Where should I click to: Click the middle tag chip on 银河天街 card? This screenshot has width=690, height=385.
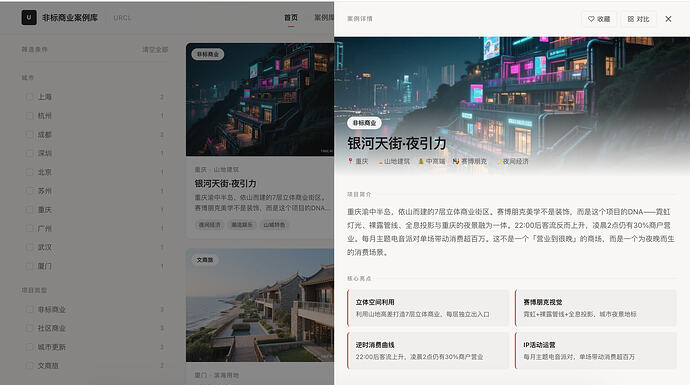pos(242,225)
